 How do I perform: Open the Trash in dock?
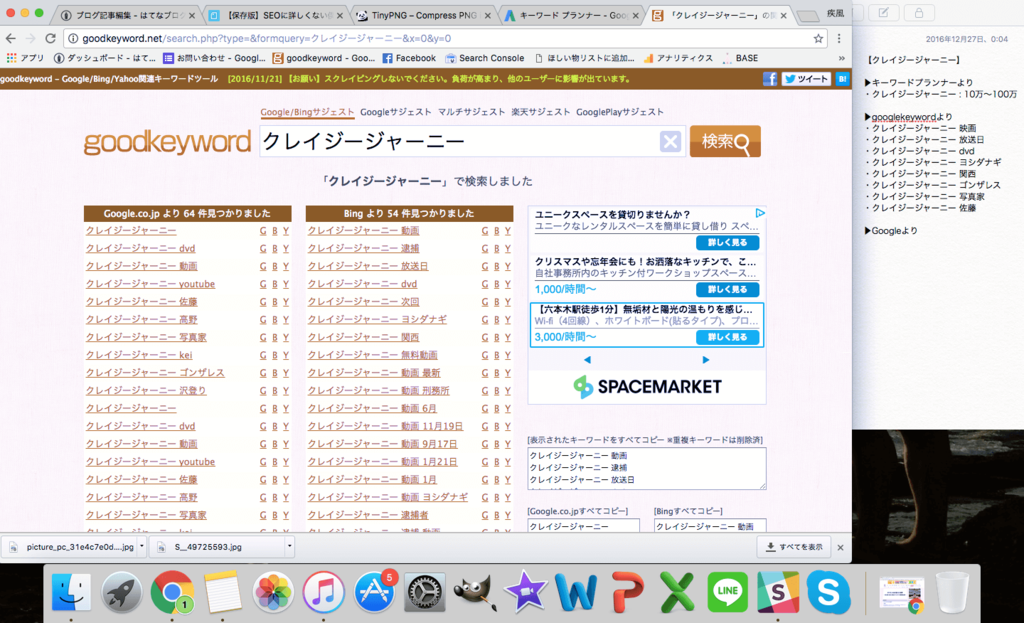click(x=952, y=592)
